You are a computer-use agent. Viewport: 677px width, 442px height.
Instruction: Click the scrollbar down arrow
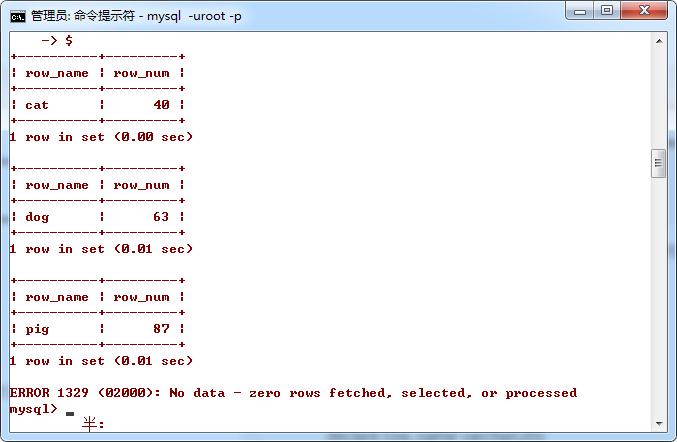(659, 423)
